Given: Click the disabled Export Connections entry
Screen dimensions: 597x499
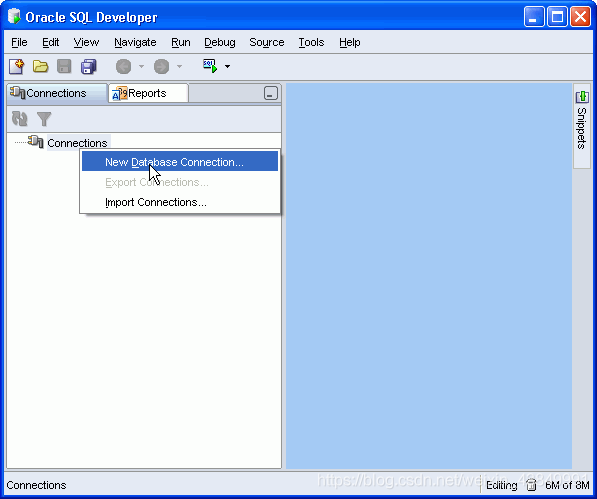Looking at the screenshot, I should coord(180,182).
